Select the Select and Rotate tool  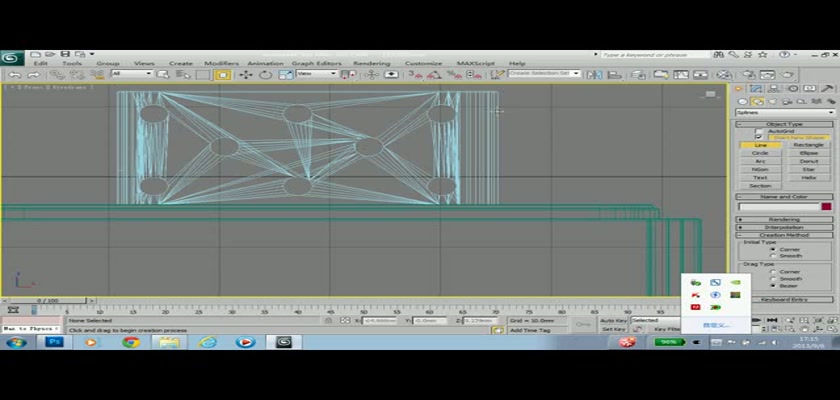click(266, 74)
